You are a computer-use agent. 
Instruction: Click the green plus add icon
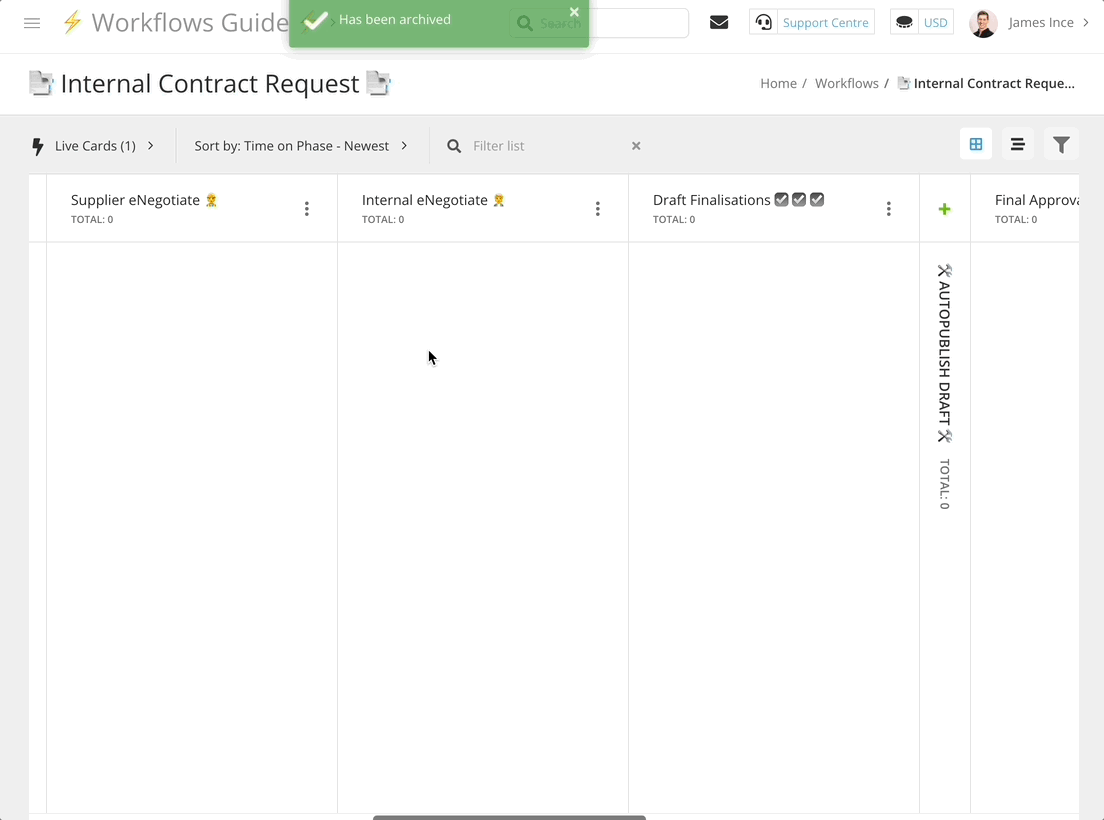(x=945, y=209)
